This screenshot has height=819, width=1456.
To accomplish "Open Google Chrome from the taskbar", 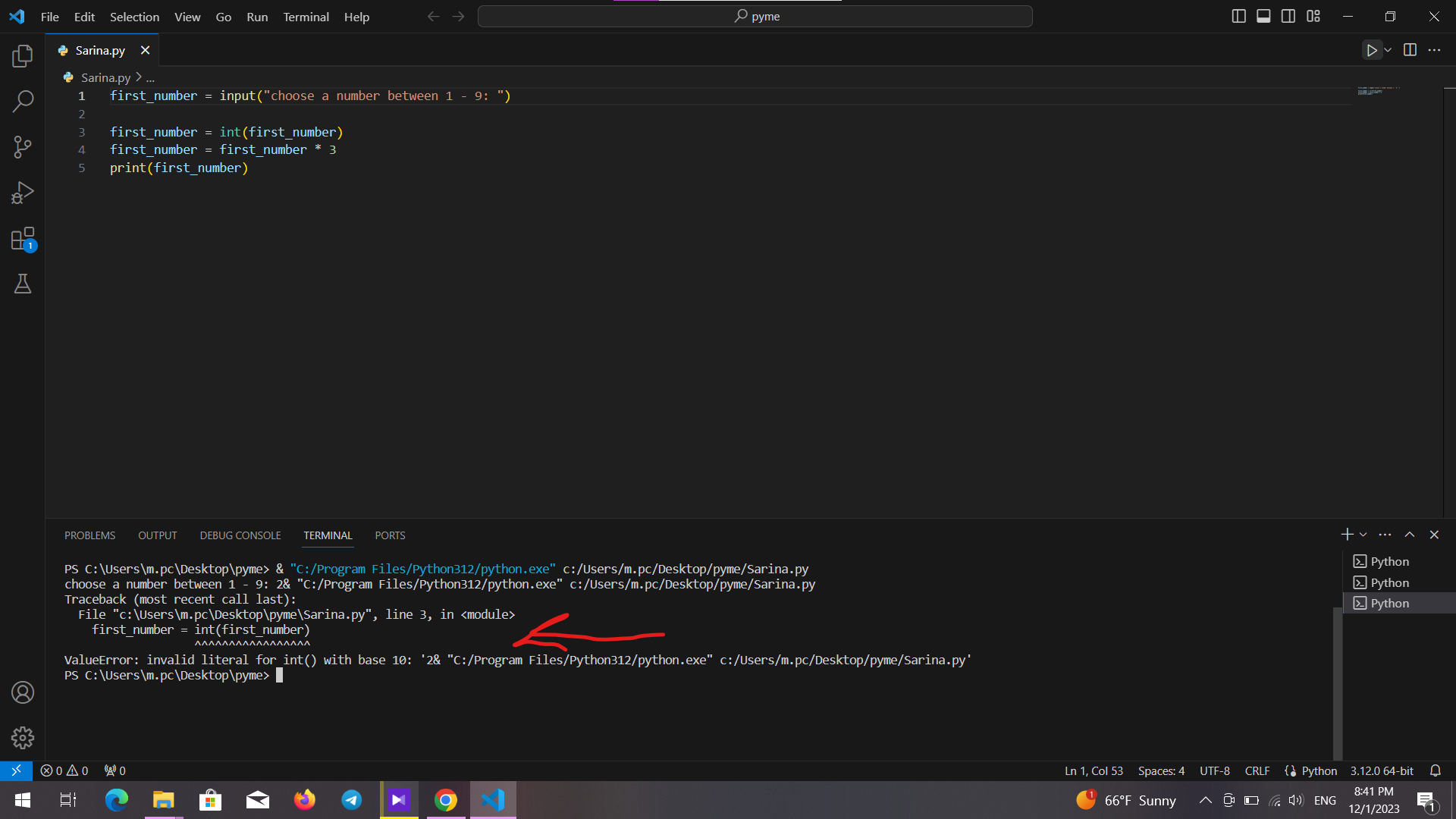I will (x=446, y=800).
